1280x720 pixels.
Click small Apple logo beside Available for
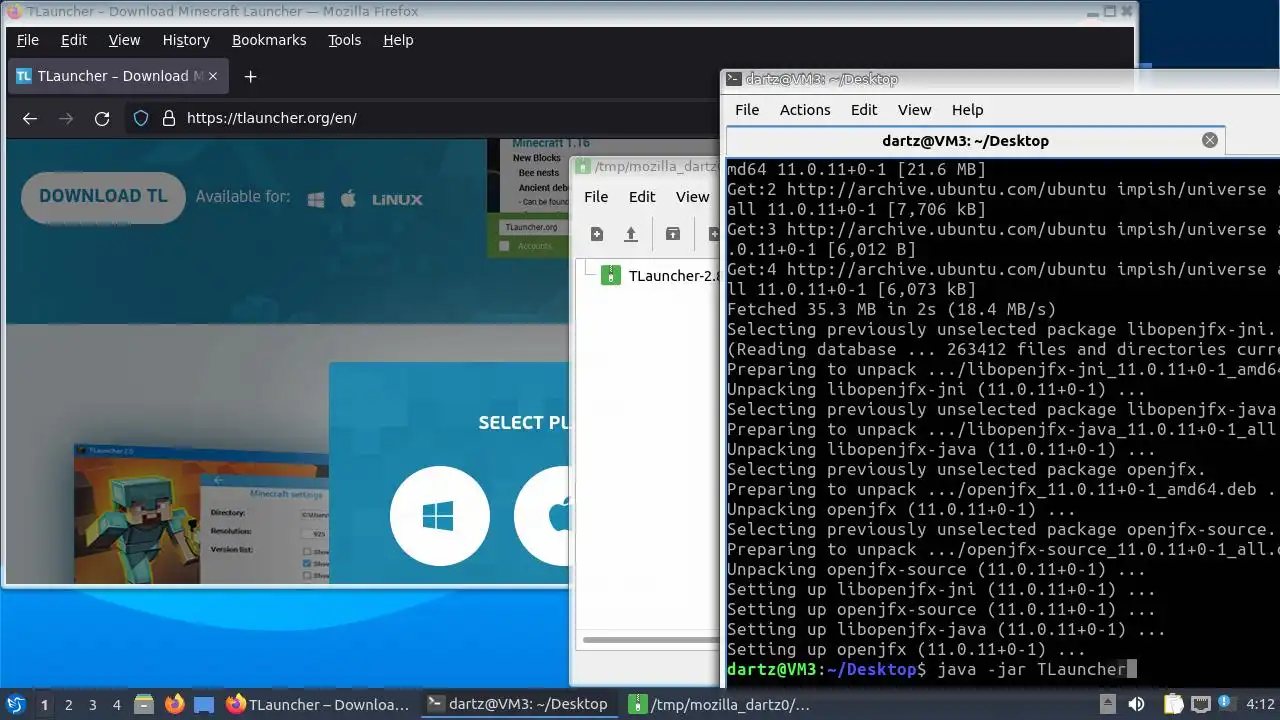tap(348, 198)
